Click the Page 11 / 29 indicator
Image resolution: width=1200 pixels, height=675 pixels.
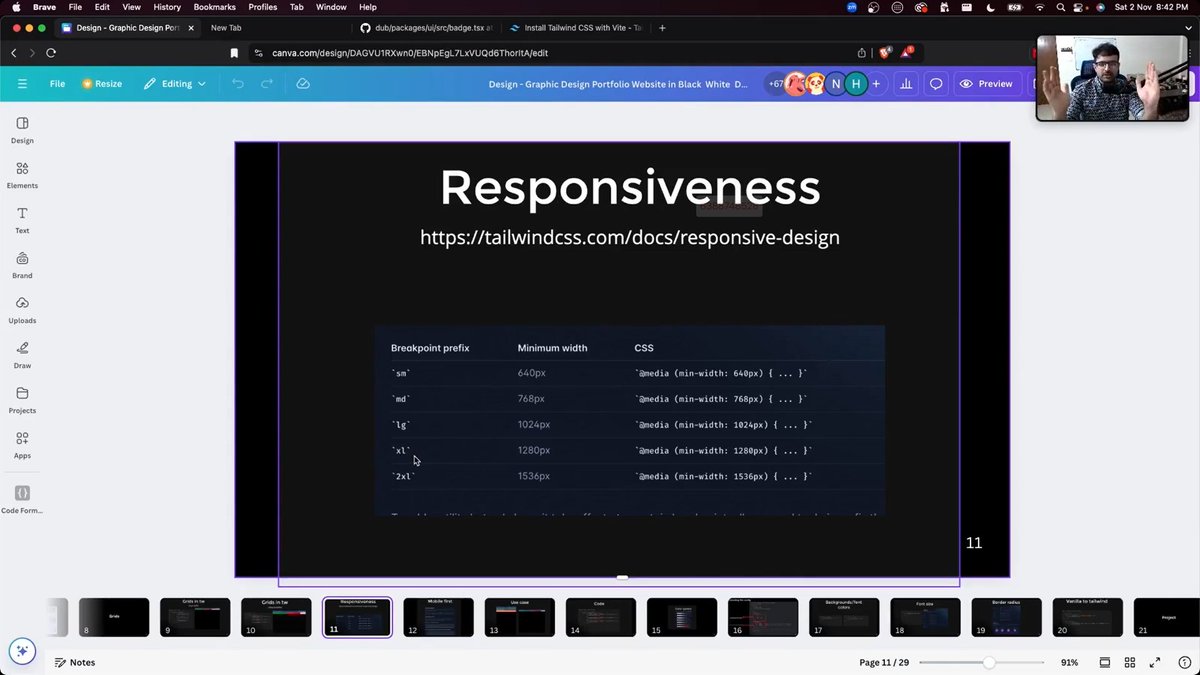pos(884,663)
